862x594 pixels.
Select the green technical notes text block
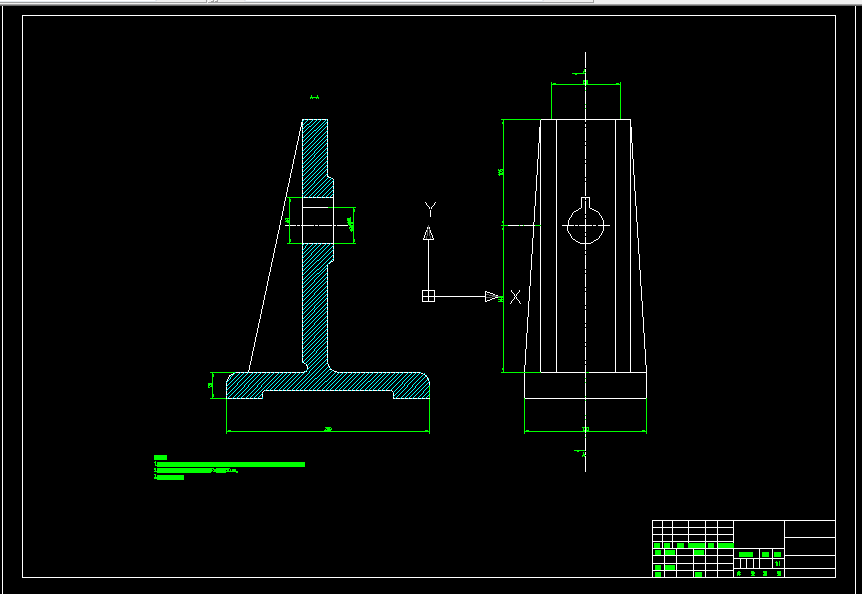click(x=229, y=468)
